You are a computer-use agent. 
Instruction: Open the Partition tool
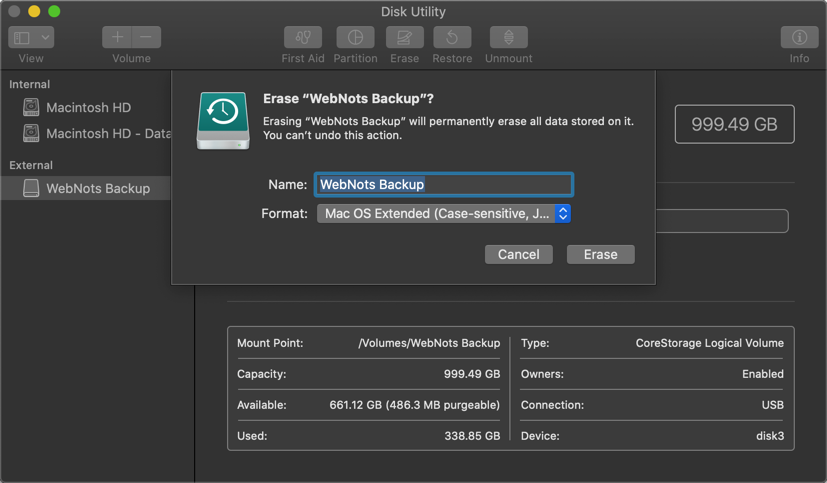pos(355,38)
